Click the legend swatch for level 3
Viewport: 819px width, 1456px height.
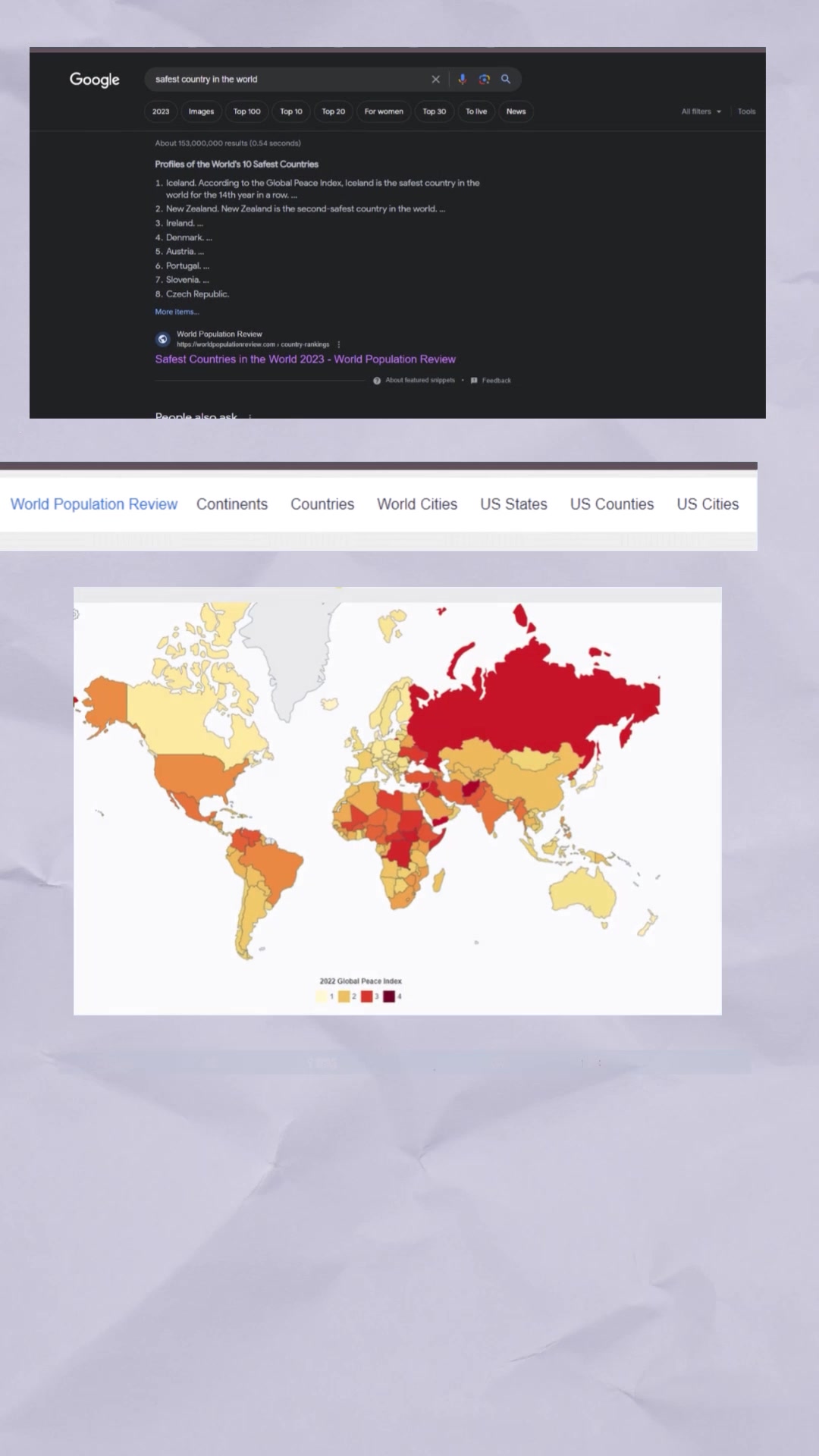coord(367,996)
